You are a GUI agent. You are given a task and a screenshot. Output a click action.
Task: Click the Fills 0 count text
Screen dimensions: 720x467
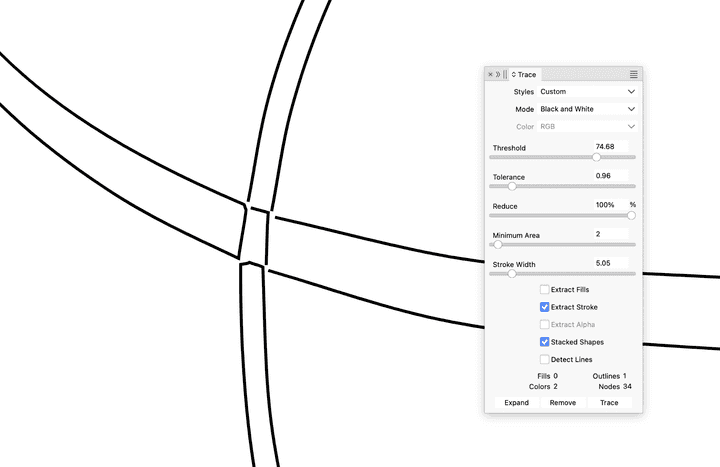(x=547, y=376)
